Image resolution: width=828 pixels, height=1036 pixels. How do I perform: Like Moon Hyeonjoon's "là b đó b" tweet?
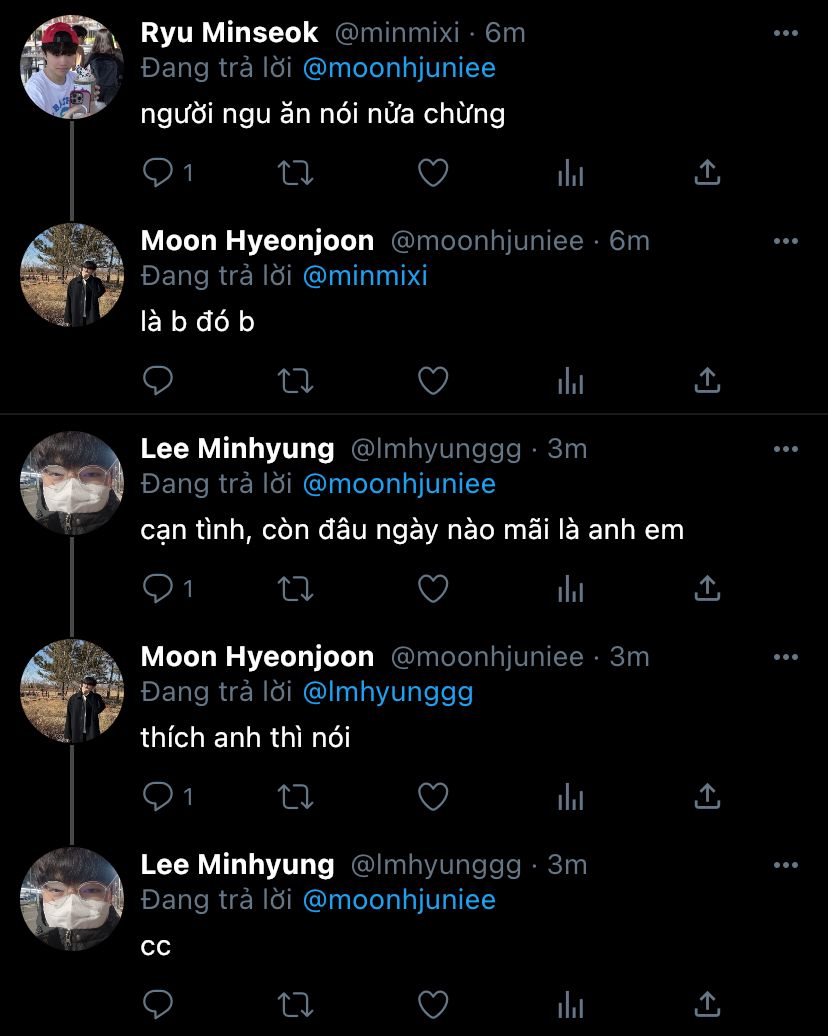(x=432, y=381)
